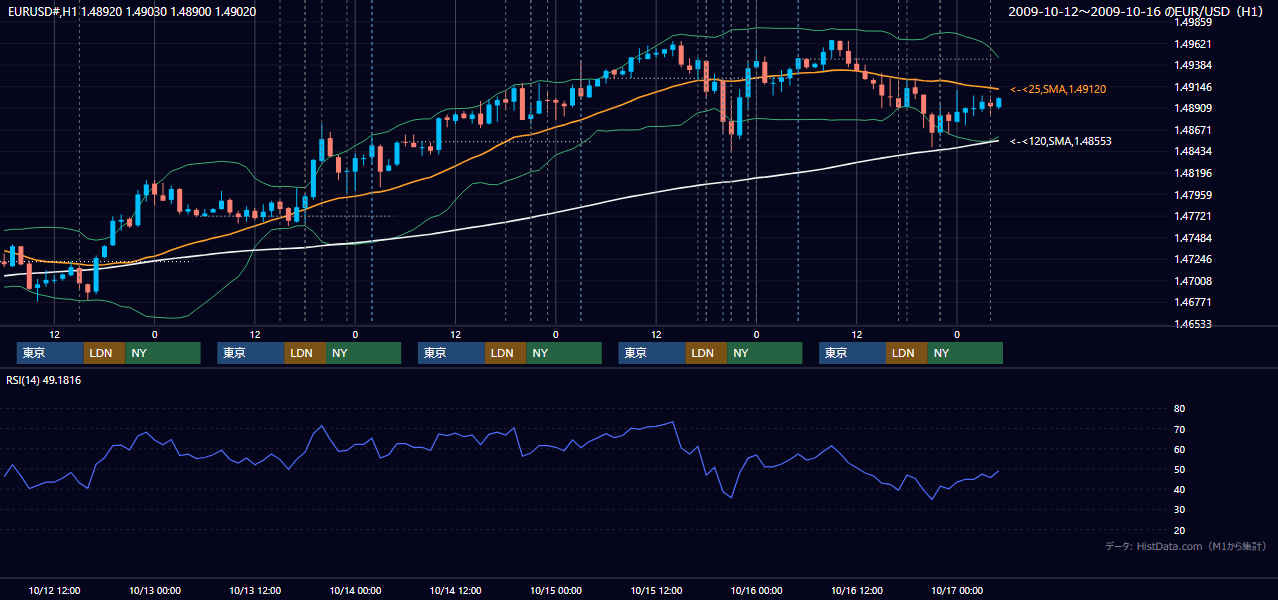The image size is (1278, 600).
Task: Click price axis label 1.47959
Action: [1193, 195]
